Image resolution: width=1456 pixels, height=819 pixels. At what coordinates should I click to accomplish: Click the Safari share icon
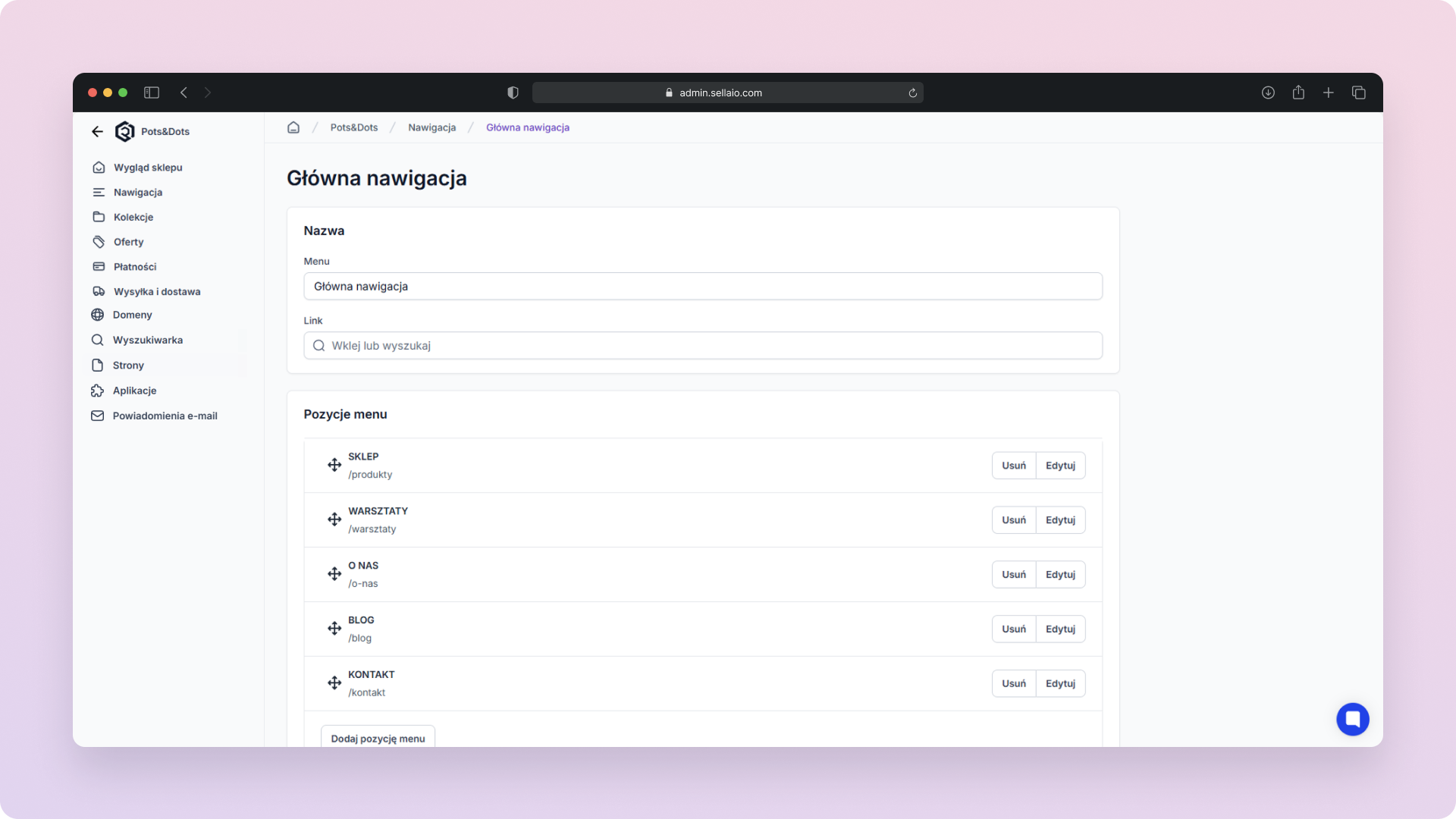point(1298,93)
